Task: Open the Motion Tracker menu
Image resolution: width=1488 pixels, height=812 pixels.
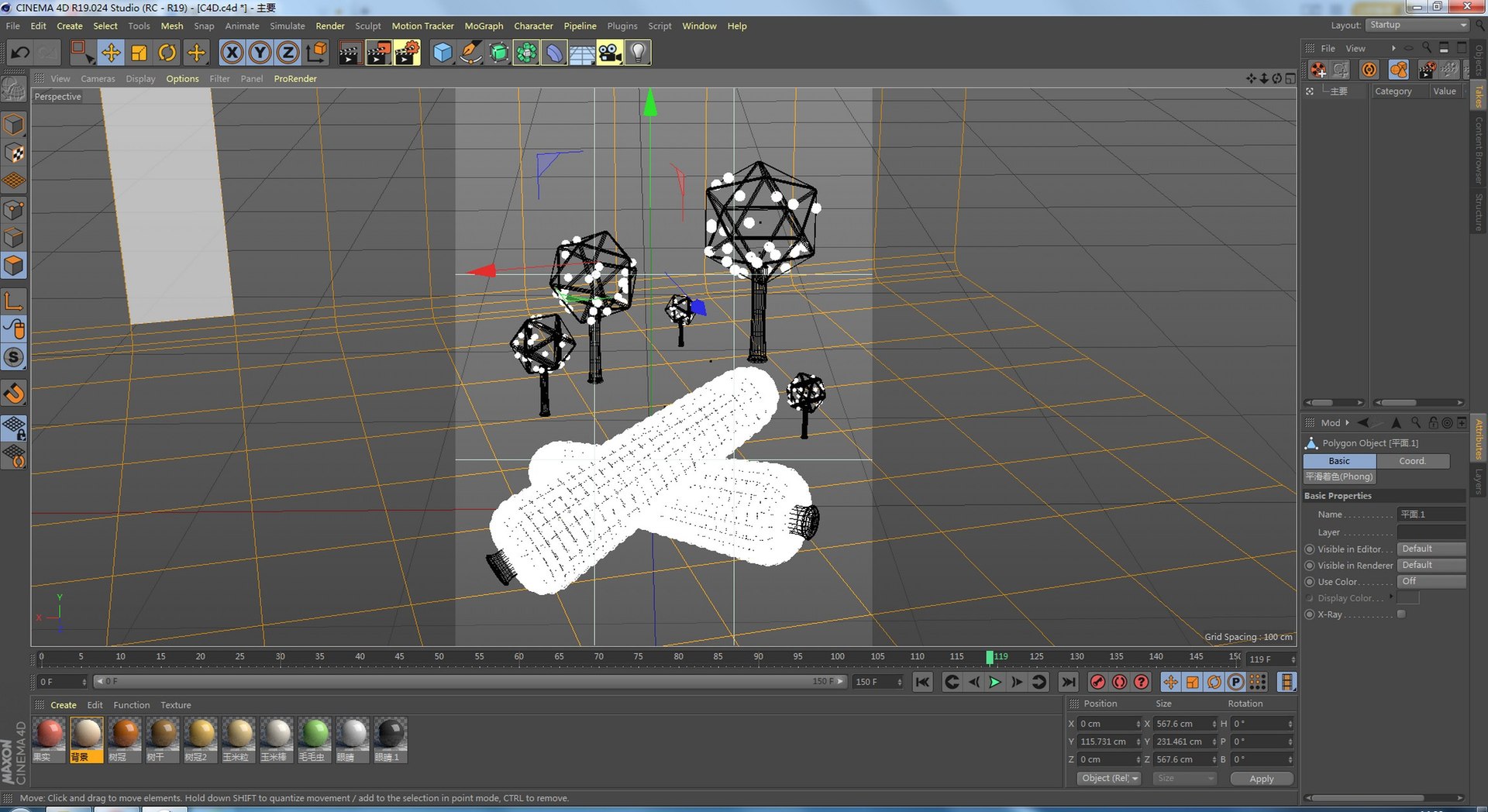Action: (x=422, y=26)
